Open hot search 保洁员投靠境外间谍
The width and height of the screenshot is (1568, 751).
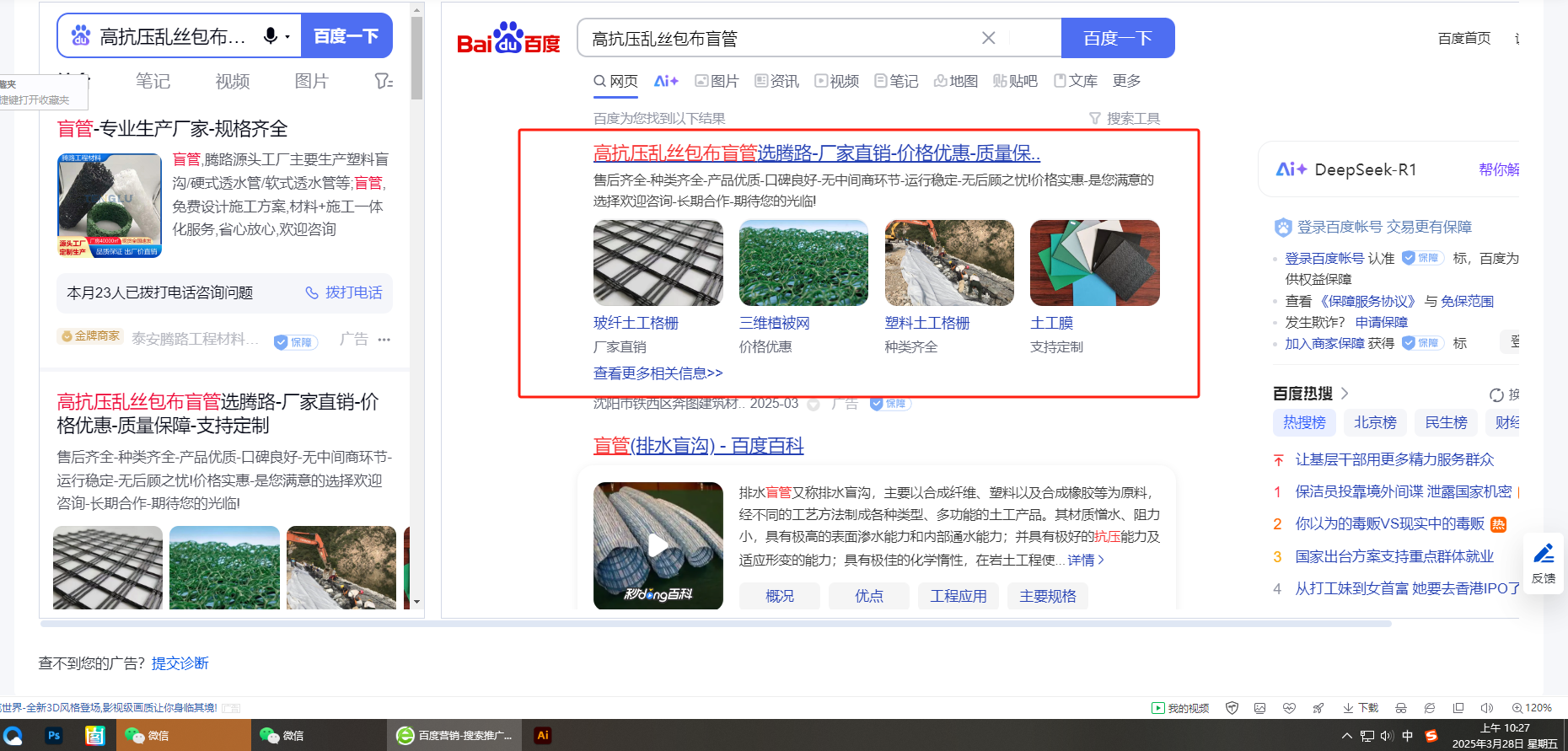click(x=1404, y=491)
